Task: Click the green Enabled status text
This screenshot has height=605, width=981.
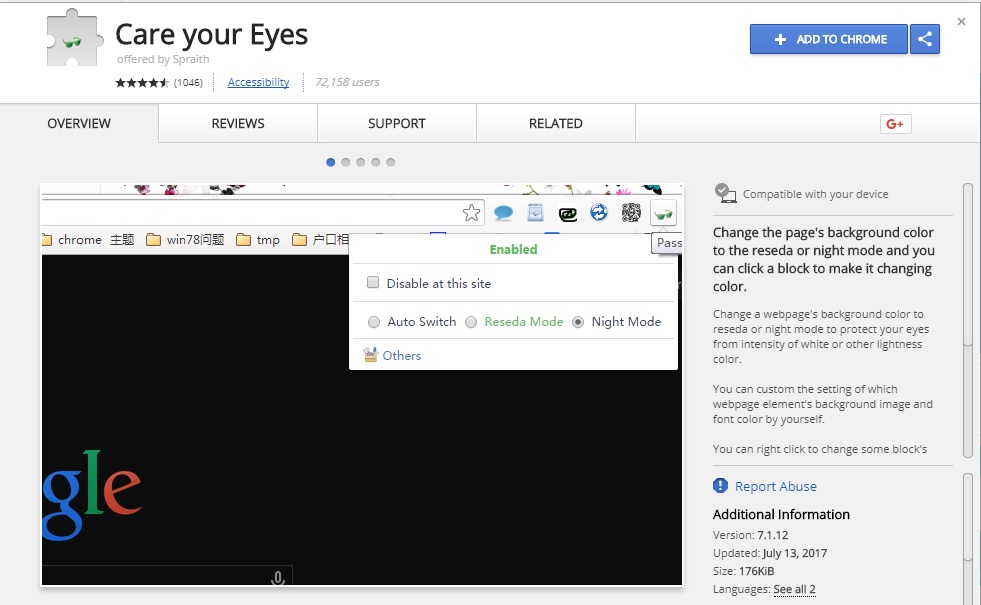Action: (x=514, y=249)
